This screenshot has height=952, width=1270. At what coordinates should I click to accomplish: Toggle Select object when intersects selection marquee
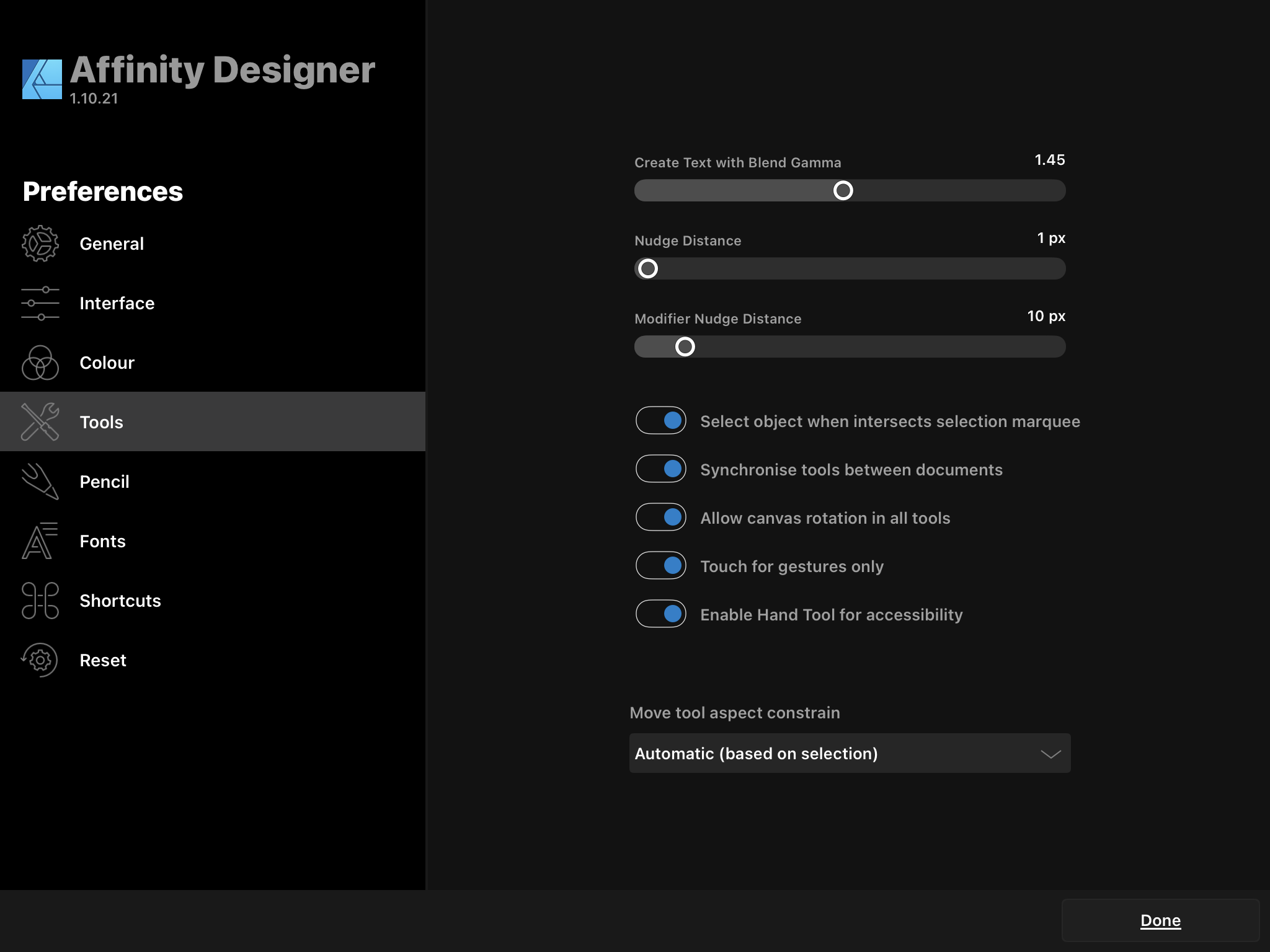[661, 420]
